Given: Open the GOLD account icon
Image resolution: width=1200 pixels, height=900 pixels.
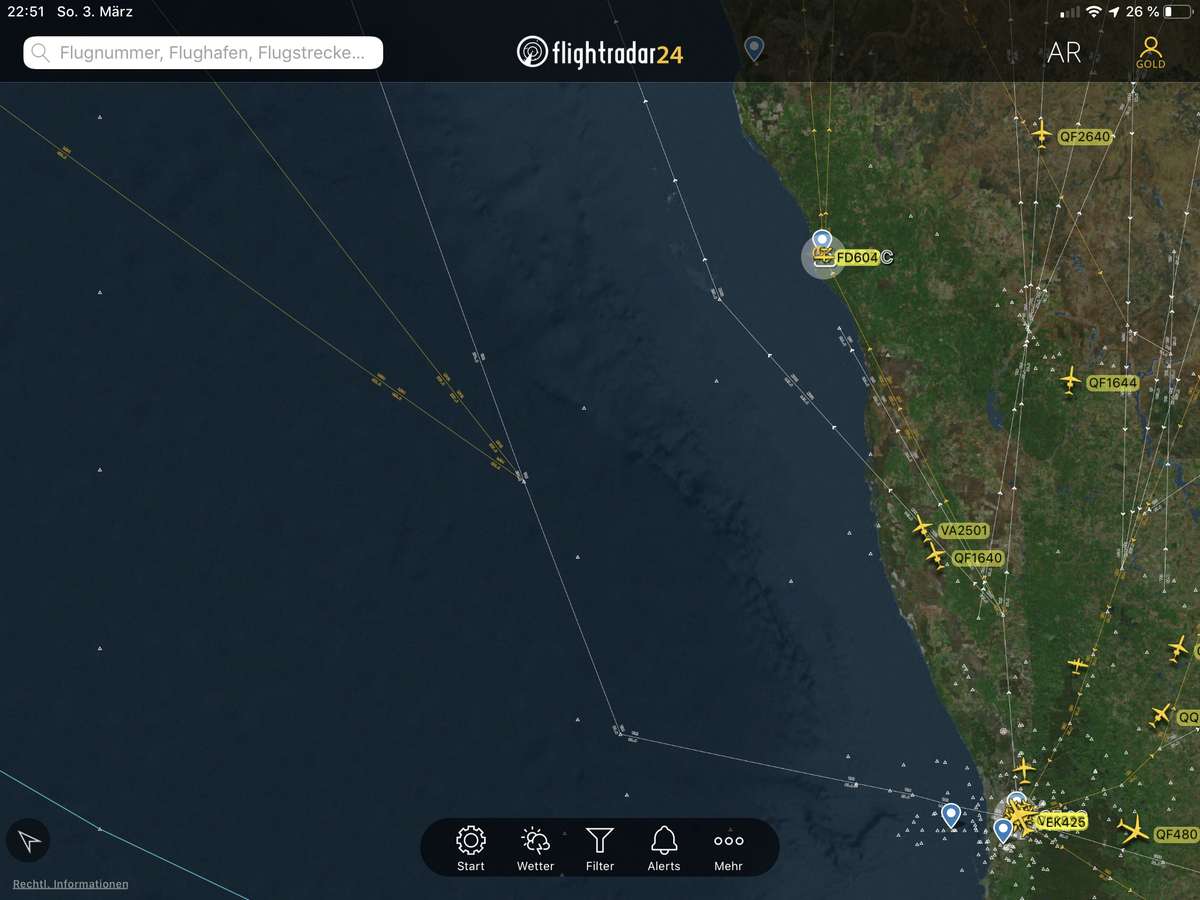Looking at the screenshot, I should [1151, 52].
